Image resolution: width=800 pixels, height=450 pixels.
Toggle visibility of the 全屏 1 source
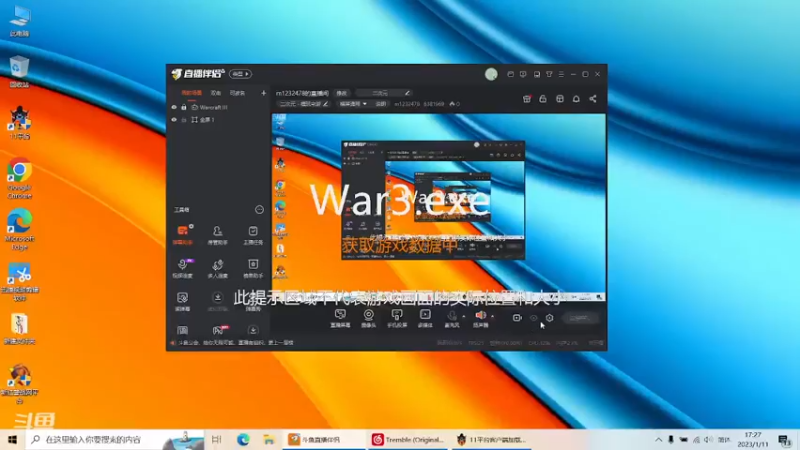pyautogui.click(x=174, y=120)
